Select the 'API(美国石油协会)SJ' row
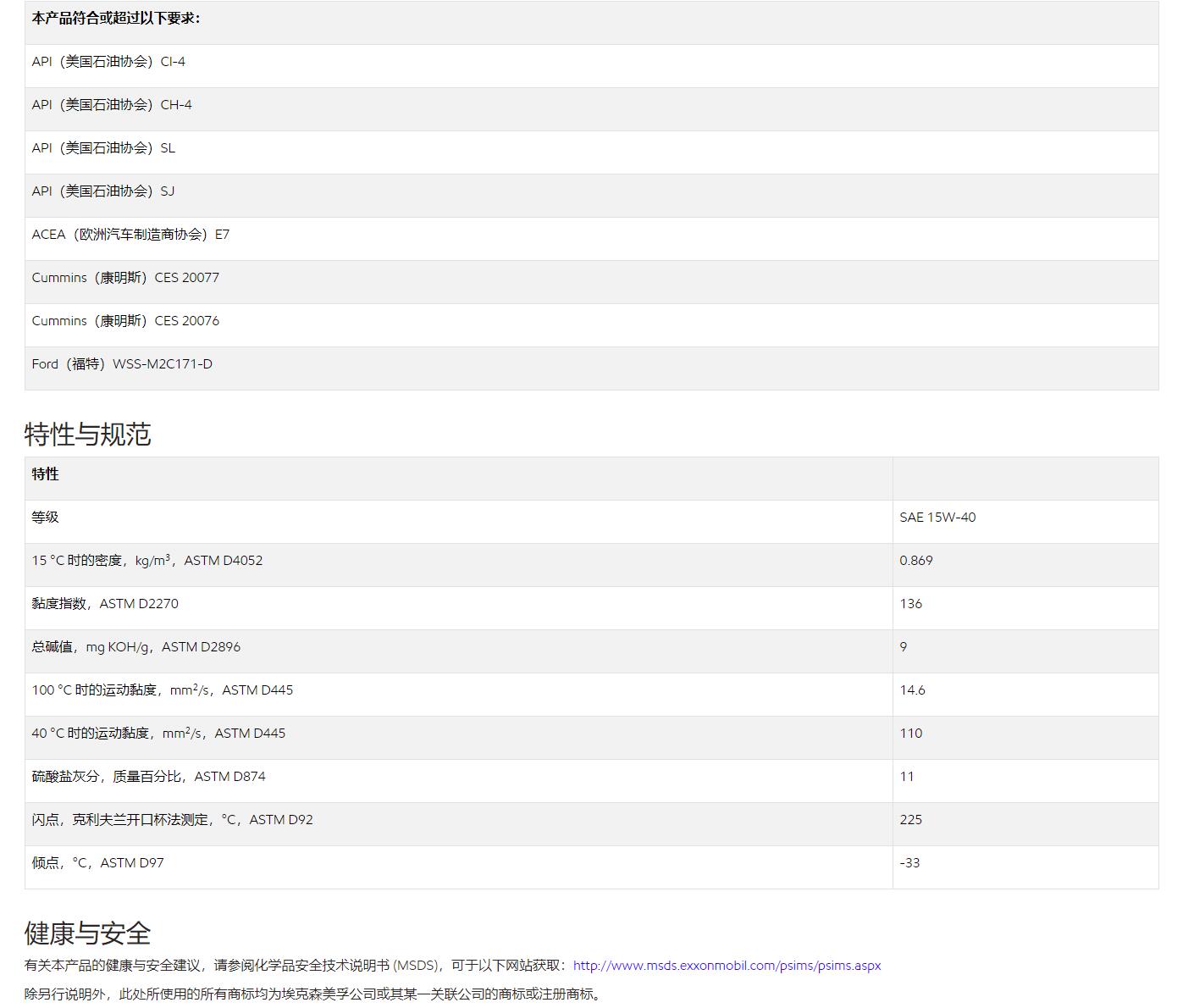 click(591, 196)
